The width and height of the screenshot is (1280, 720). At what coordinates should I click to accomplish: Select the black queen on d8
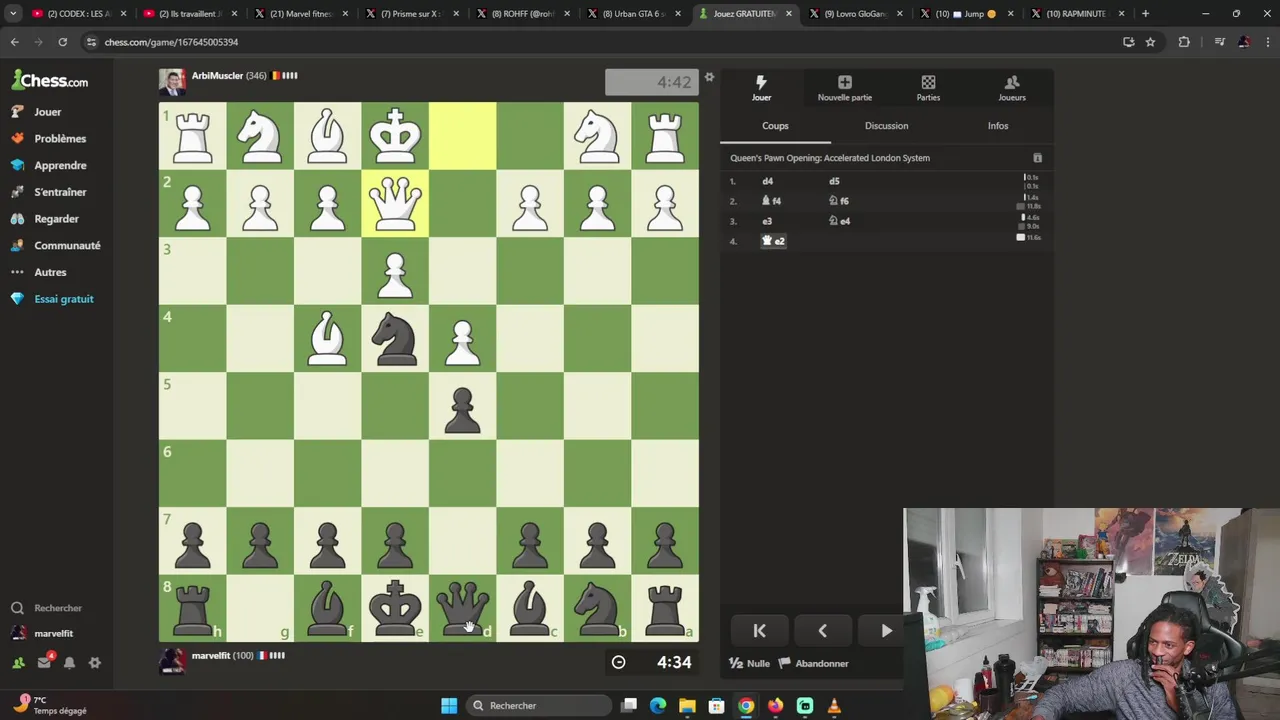tap(462, 608)
